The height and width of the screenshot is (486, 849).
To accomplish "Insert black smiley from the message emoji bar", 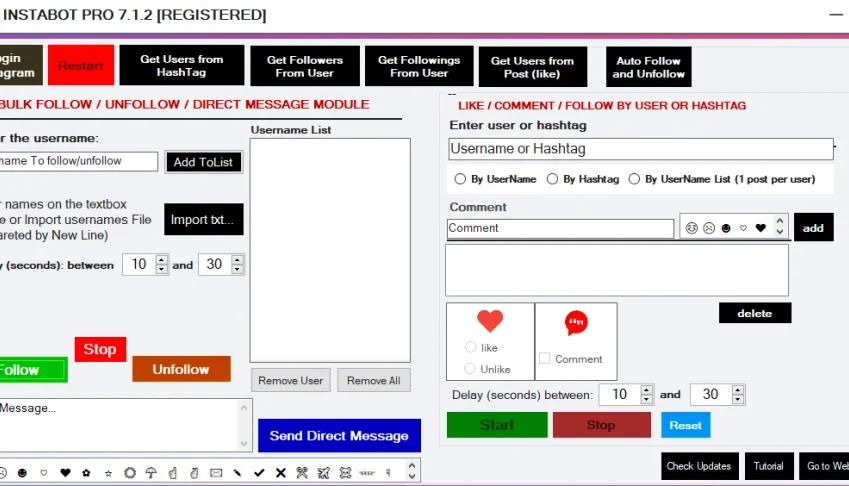I will point(22,473).
